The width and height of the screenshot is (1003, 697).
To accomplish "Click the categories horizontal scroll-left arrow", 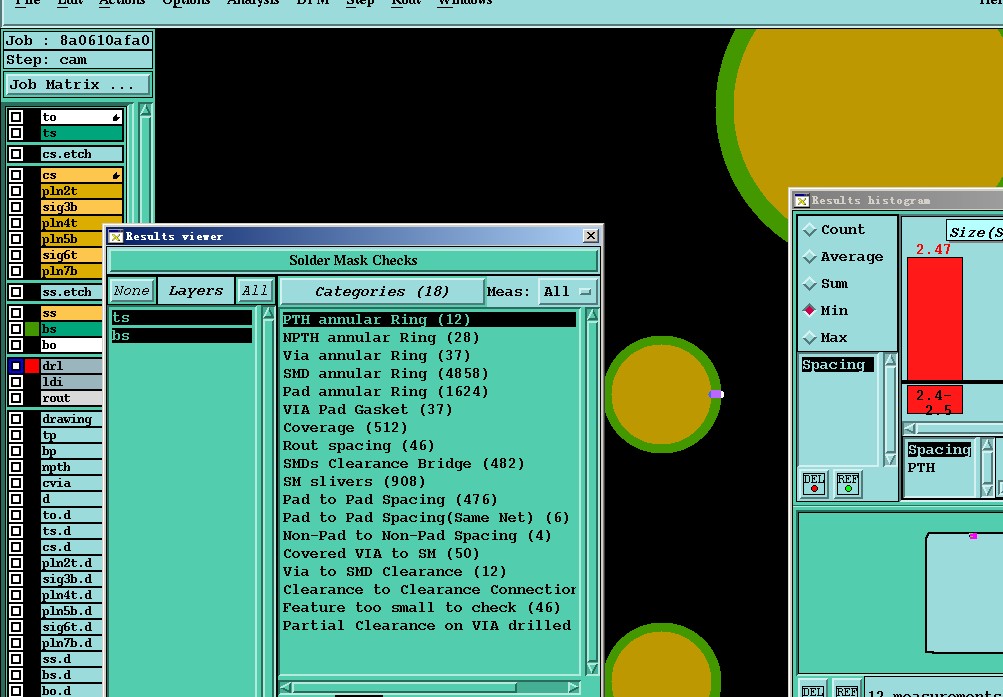I will pos(287,687).
